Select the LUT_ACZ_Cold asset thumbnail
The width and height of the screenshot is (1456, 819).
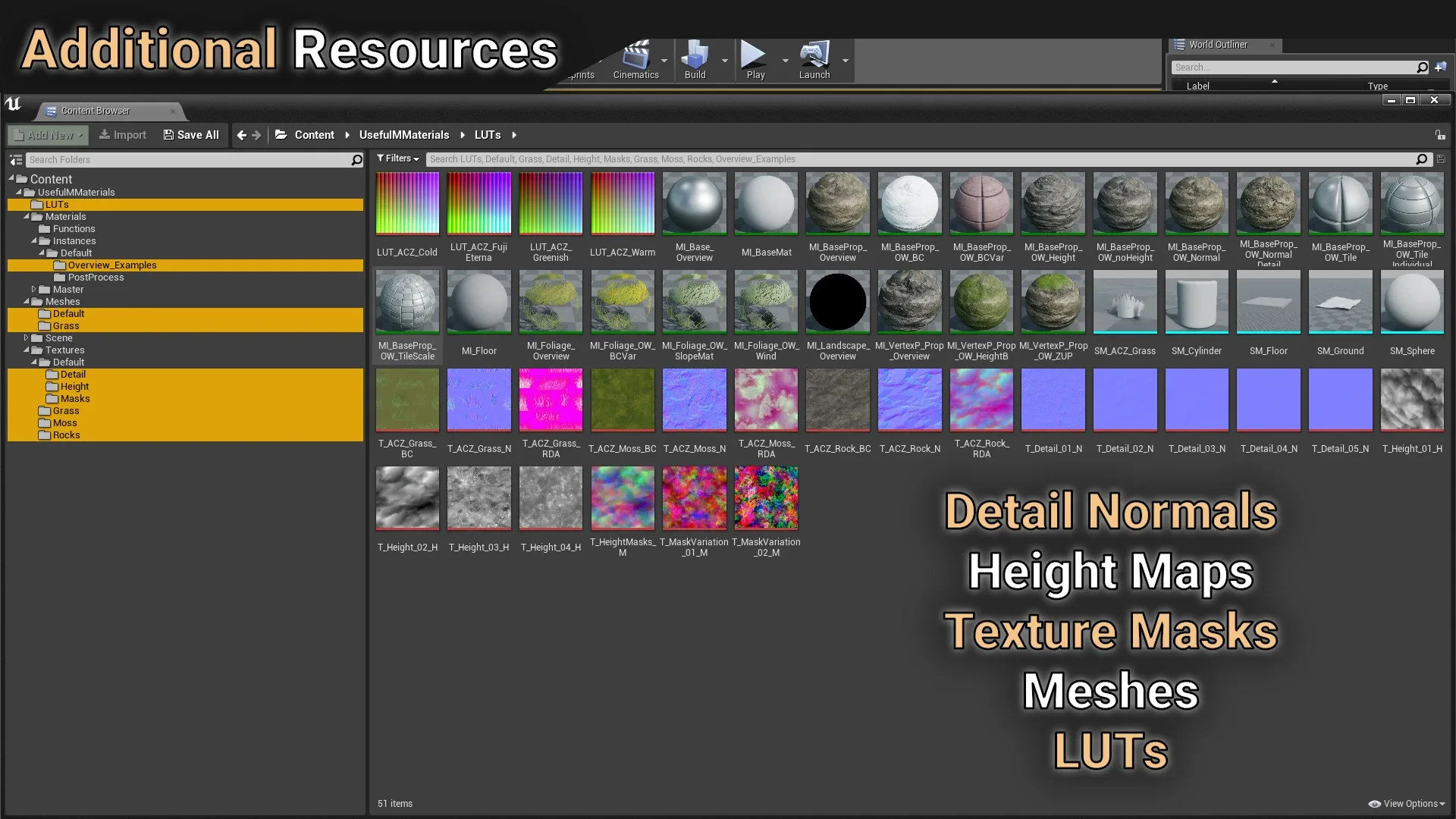407,203
